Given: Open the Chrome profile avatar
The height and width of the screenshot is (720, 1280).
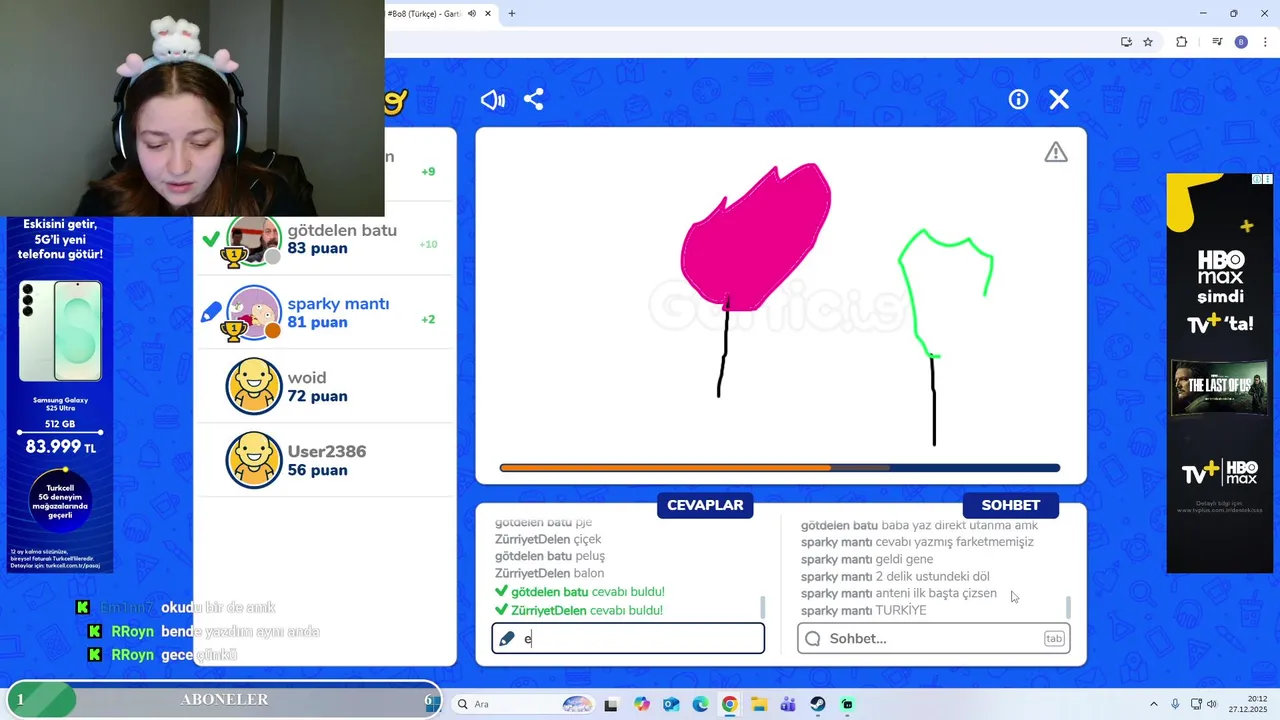Looking at the screenshot, I should pyautogui.click(x=1241, y=42).
